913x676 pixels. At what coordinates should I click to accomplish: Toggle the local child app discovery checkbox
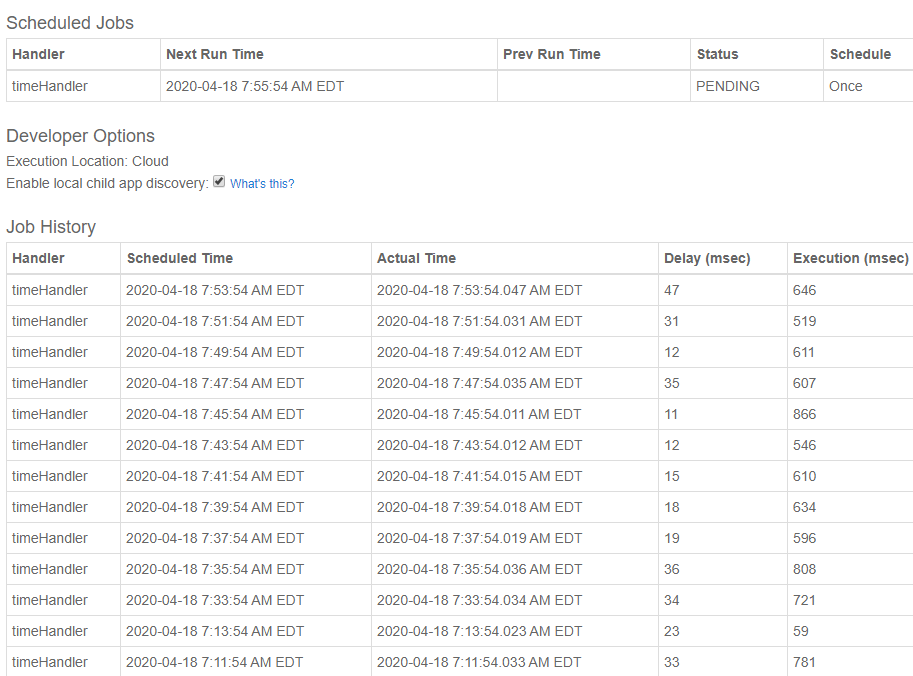(219, 182)
